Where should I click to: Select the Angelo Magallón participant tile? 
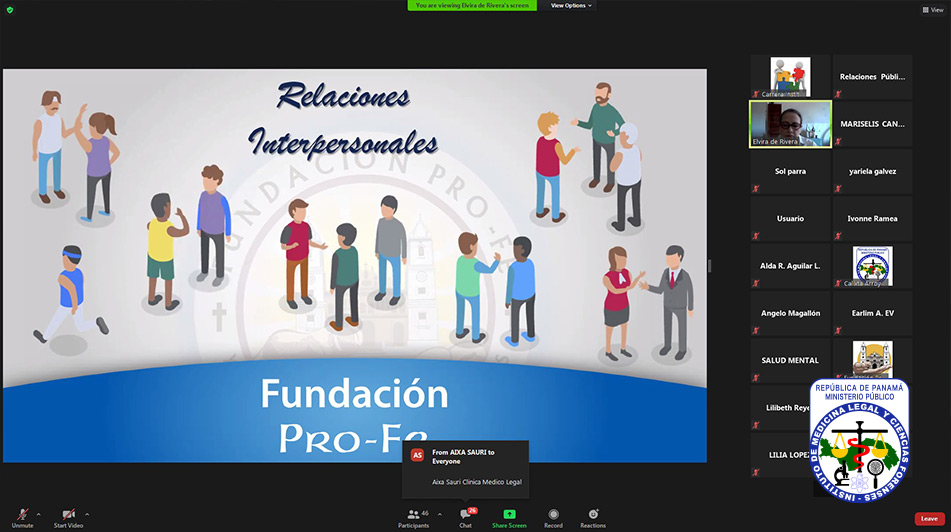click(x=790, y=313)
